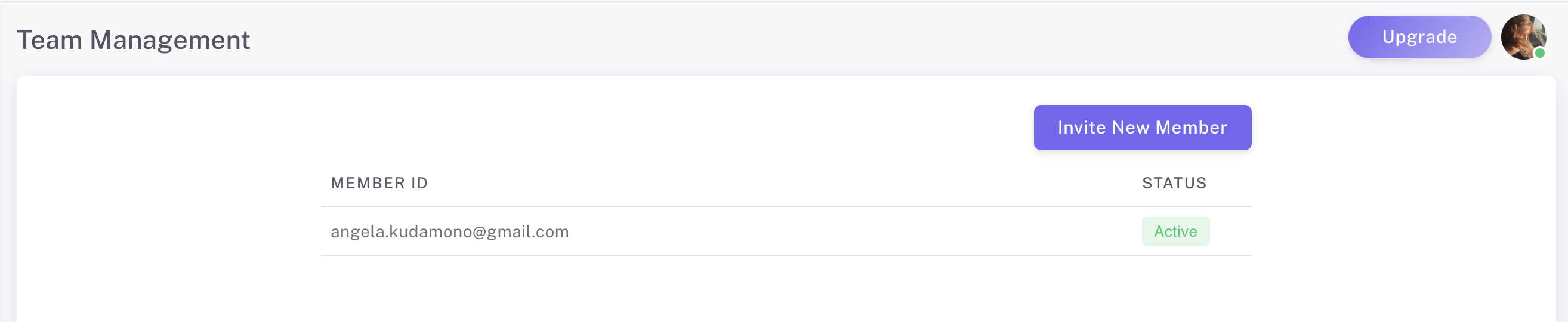Select the Team Management title text
This screenshot has height=322, width=1568.
[x=133, y=40]
